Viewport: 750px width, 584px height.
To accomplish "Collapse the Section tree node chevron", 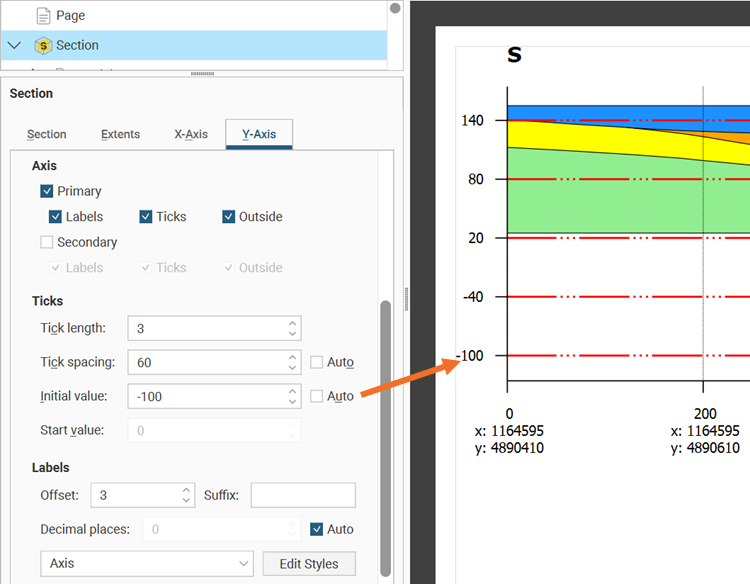I will (14, 45).
